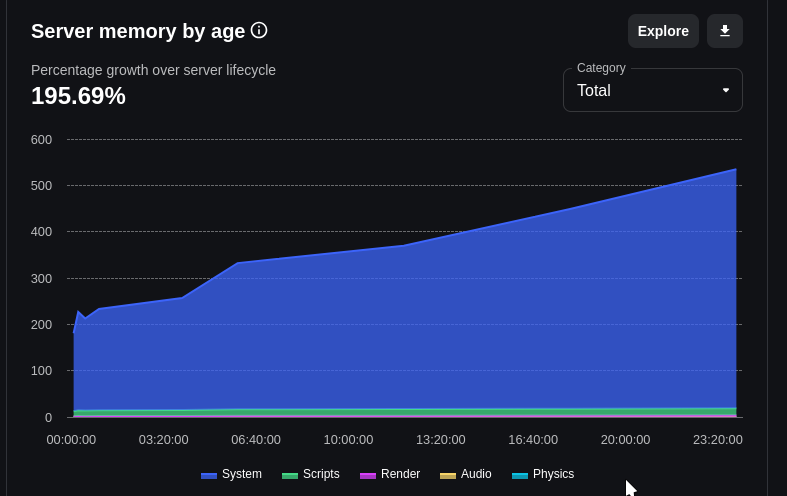
Task: Click the 'Server memory by age' title
Action: tap(138, 31)
